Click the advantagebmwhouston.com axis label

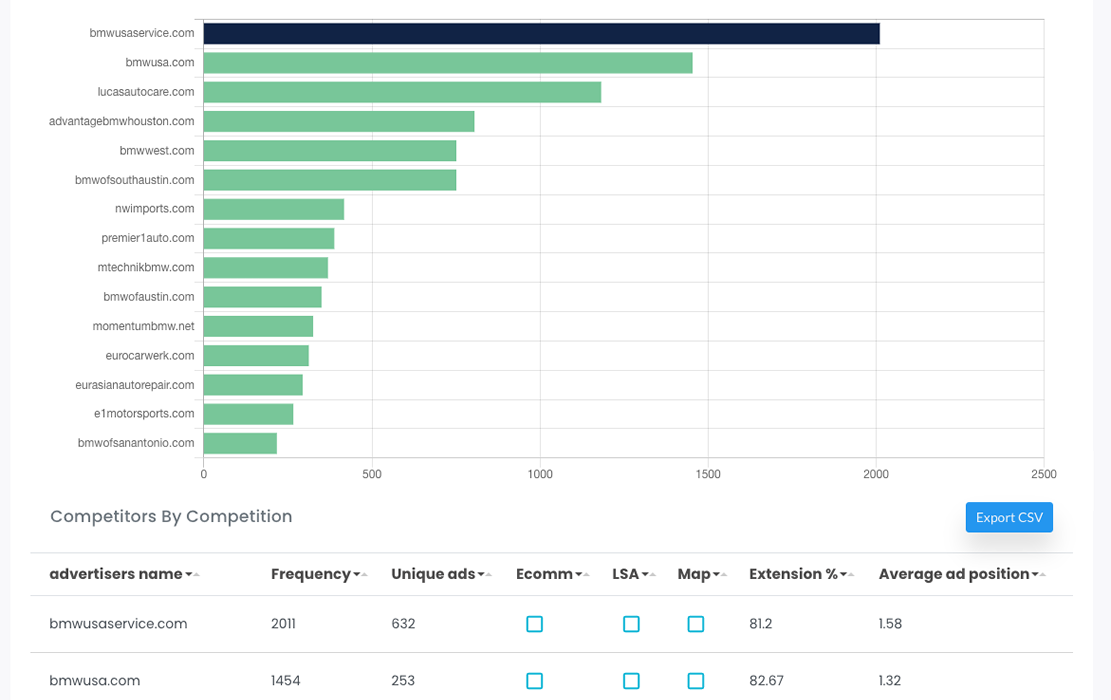121,121
